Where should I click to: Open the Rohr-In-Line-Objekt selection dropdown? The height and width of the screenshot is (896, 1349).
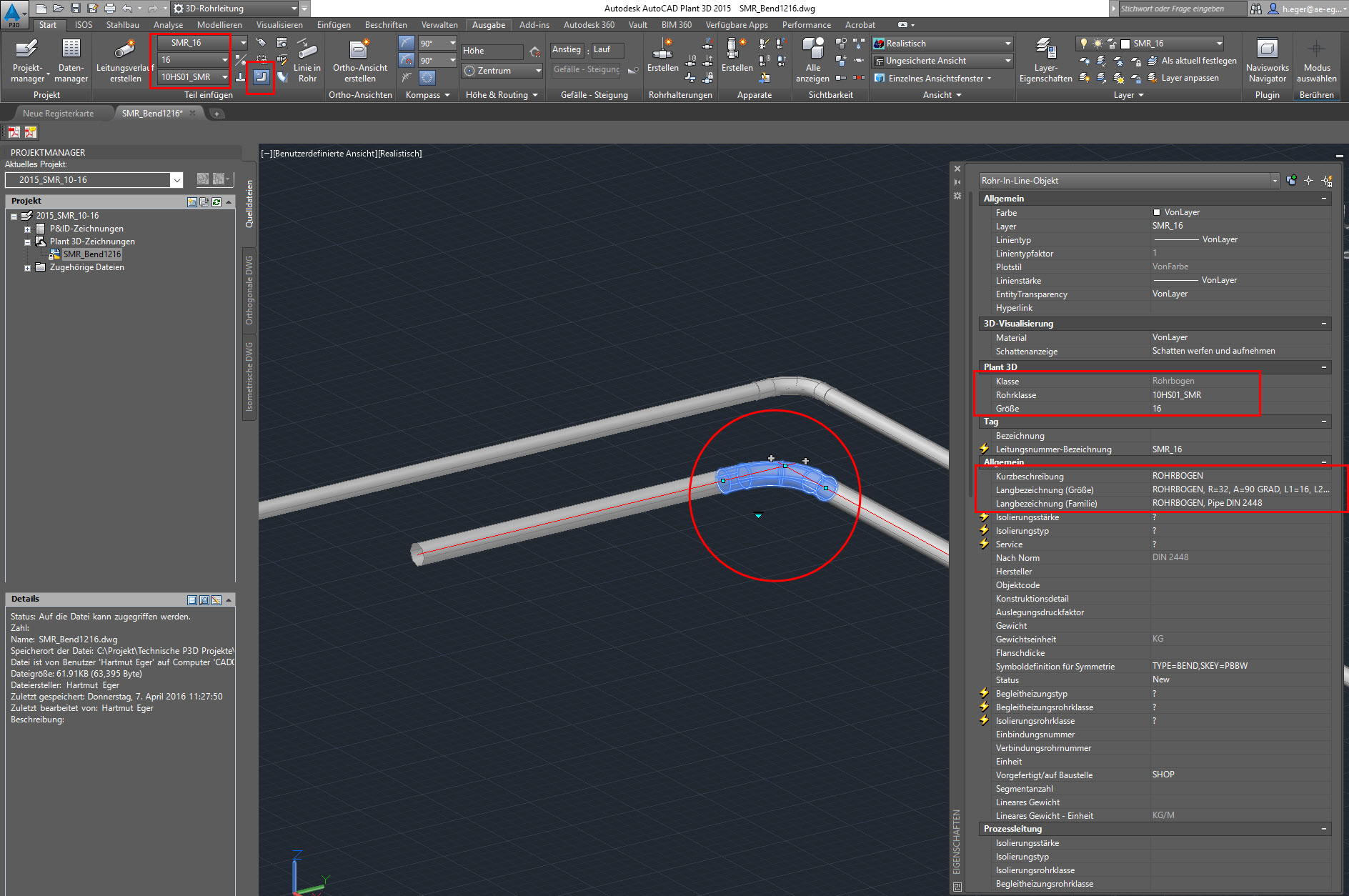(1274, 181)
